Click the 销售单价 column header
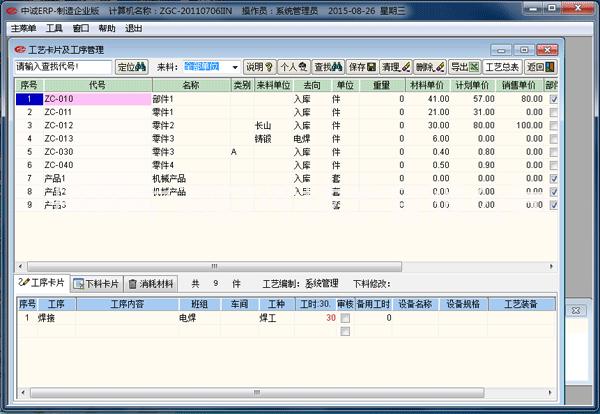 point(519,85)
